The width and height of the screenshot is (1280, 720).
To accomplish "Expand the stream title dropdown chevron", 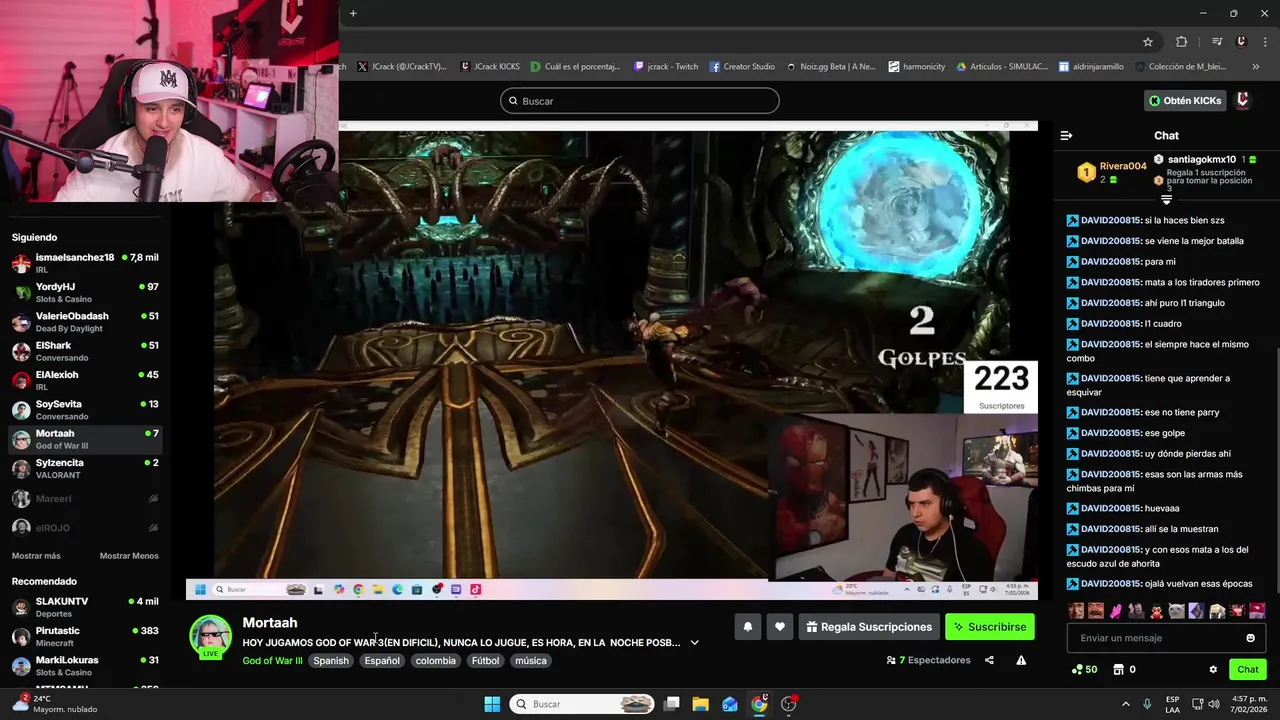I will point(694,643).
